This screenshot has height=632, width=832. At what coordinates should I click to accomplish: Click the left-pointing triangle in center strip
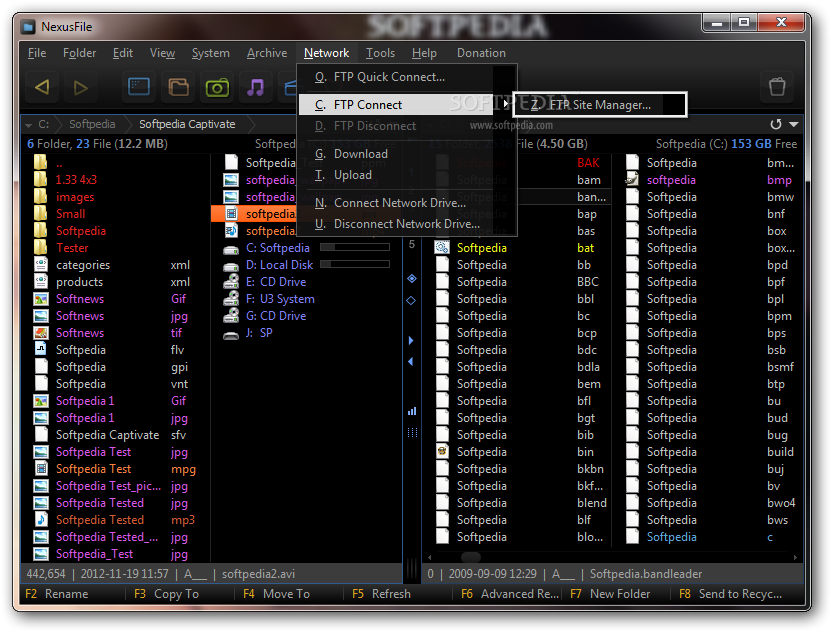click(411, 361)
